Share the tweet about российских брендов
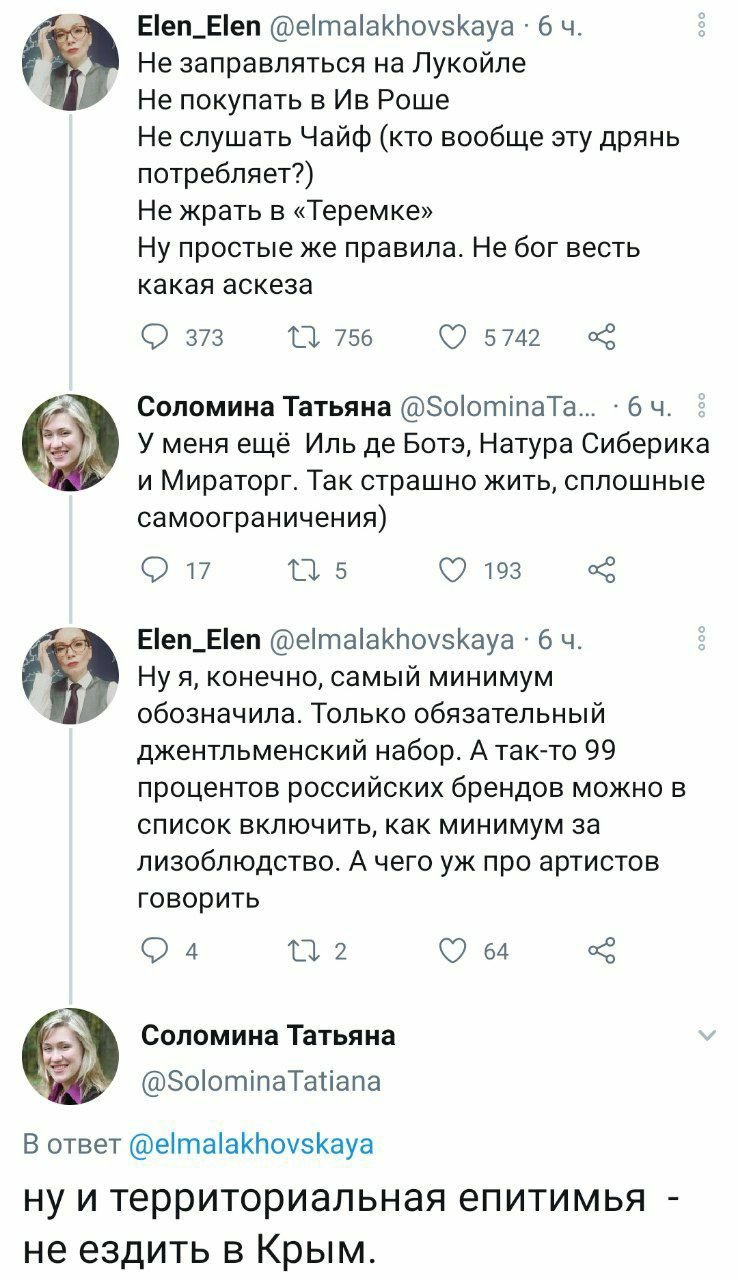The height and width of the screenshot is (1280, 738). [601, 950]
